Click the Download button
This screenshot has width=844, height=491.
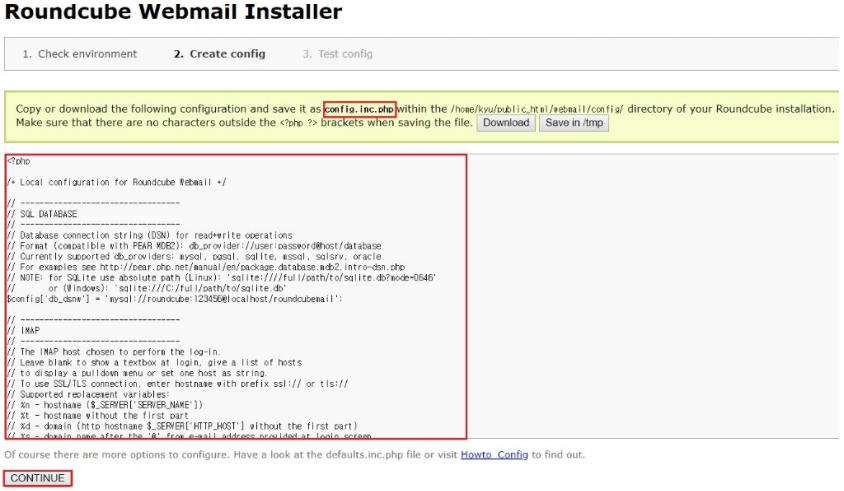click(506, 123)
